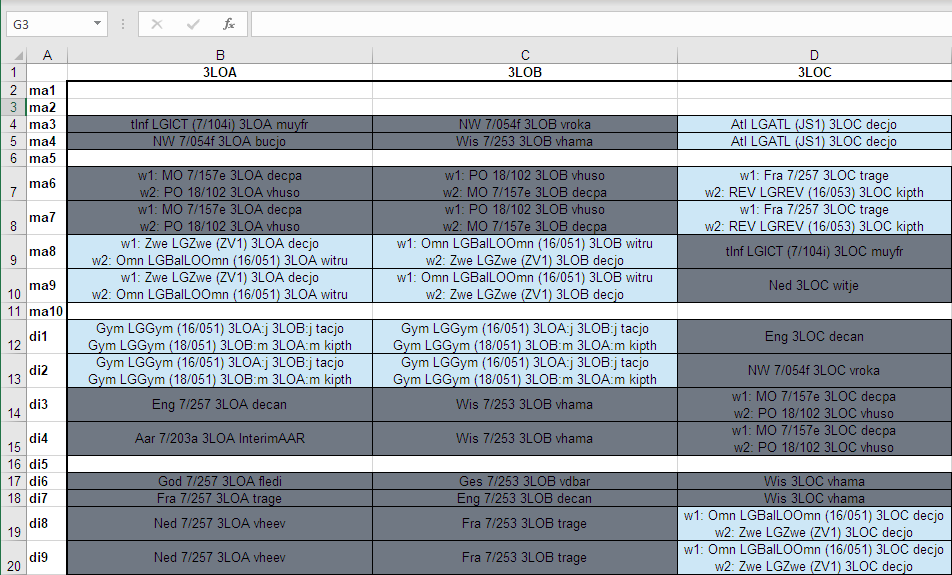Click 3LOC cell in di3 row
This screenshot has width=952, height=575.
click(815, 405)
